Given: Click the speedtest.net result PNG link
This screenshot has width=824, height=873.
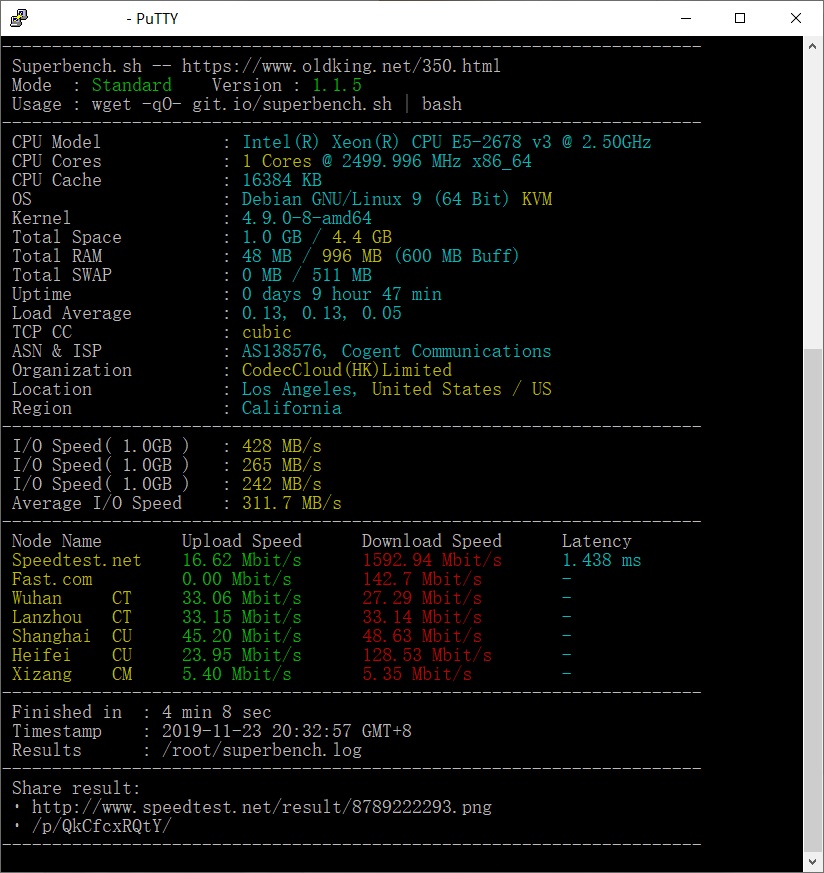Looking at the screenshot, I should [x=261, y=807].
